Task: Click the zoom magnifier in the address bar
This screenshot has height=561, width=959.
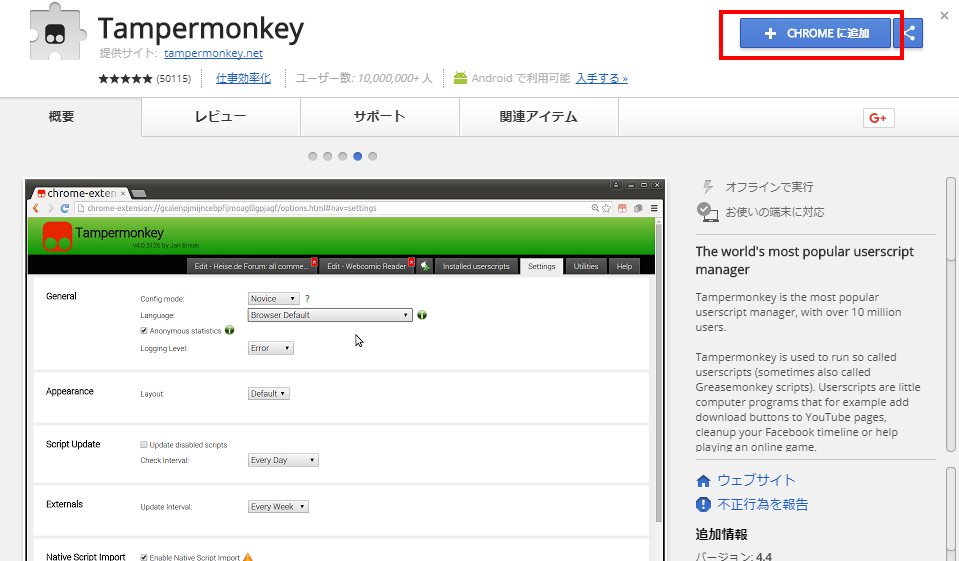Action: [595, 208]
